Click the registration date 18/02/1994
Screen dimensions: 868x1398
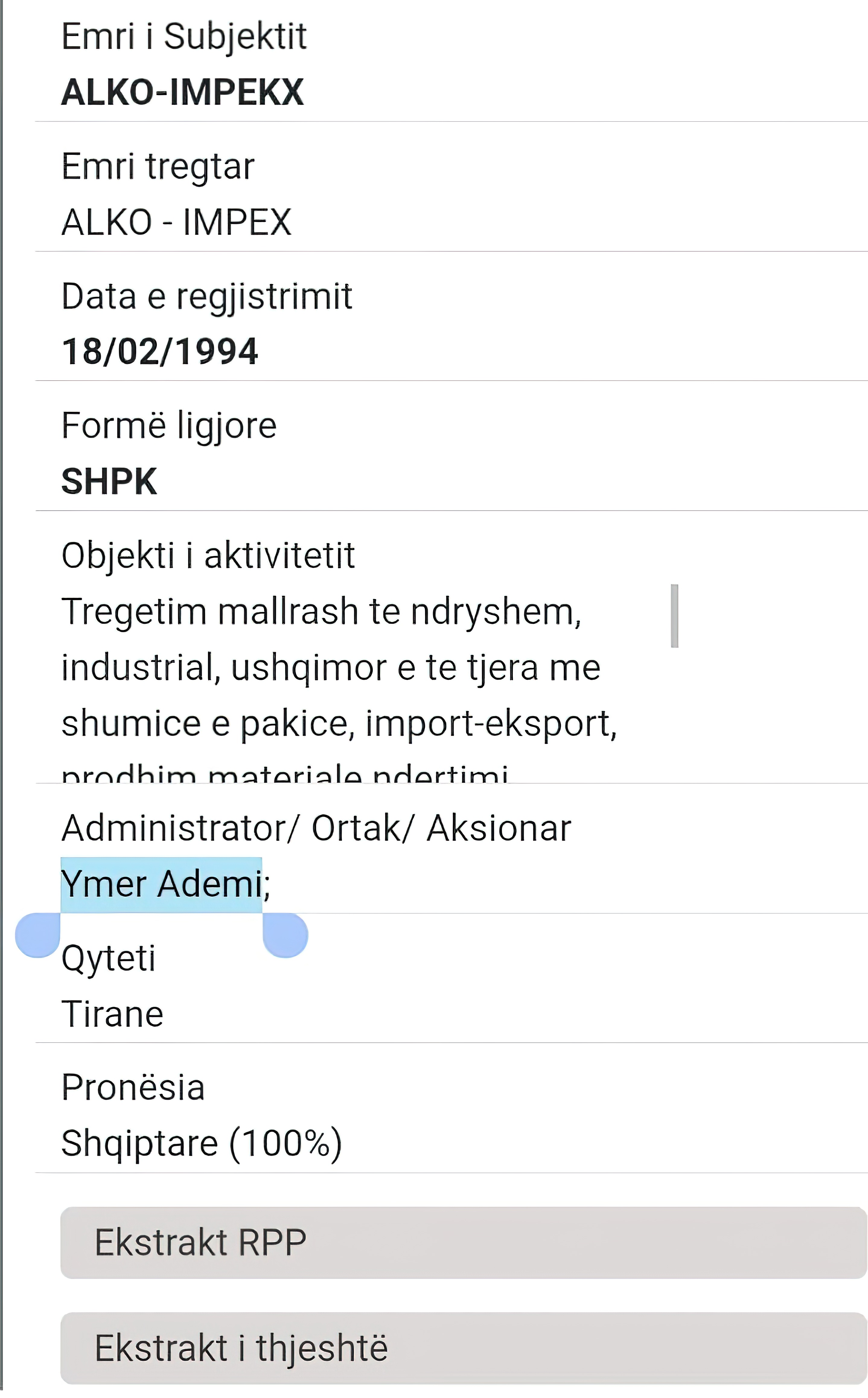pyautogui.click(x=160, y=351)
